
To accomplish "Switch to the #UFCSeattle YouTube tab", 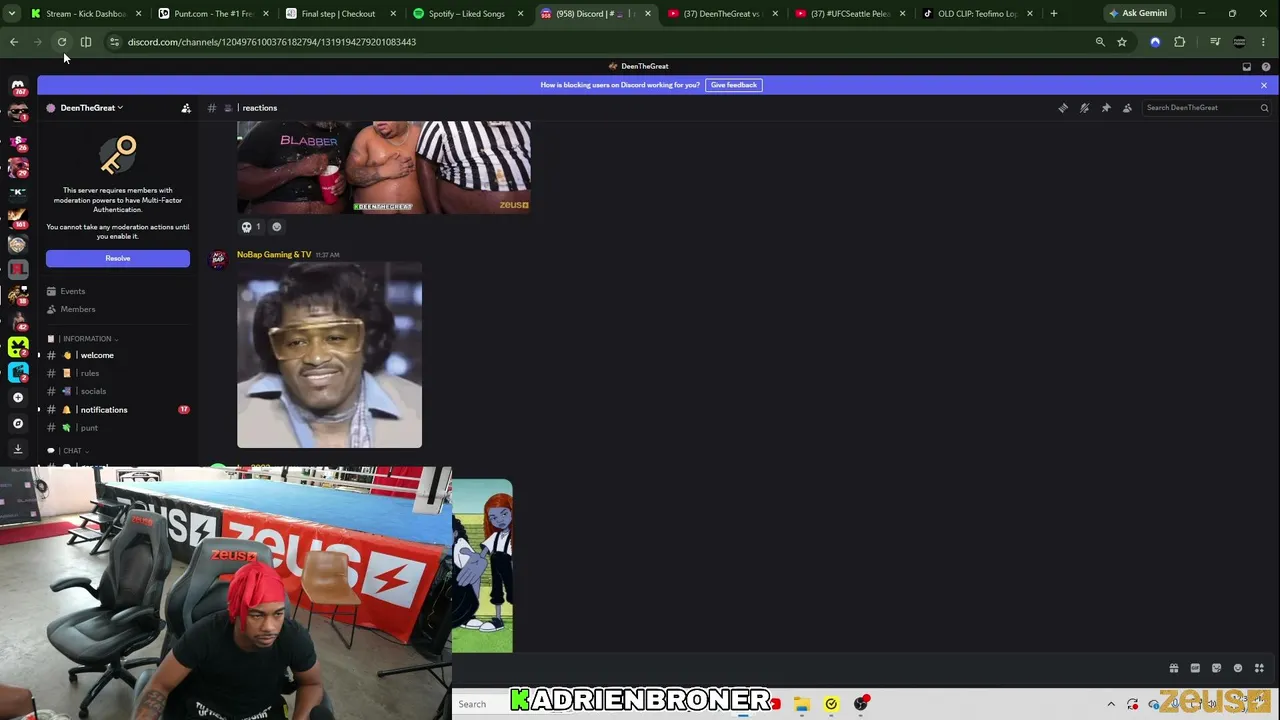I will pyautogui.click(x=848, y=14).
